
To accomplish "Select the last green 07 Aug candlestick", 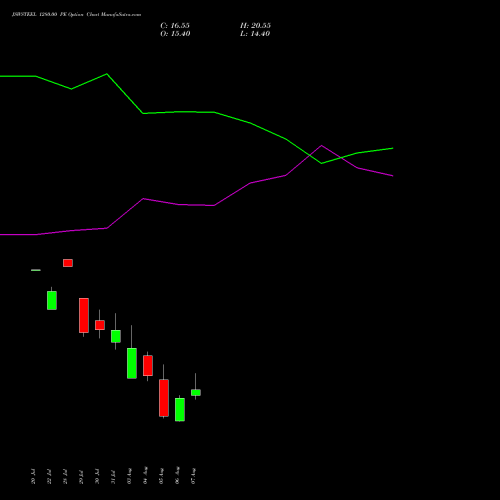I will [x=196, y=392].
